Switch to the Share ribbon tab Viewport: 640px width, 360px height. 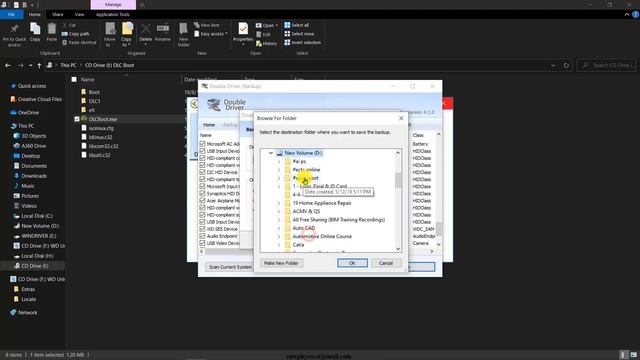[58, 15]
